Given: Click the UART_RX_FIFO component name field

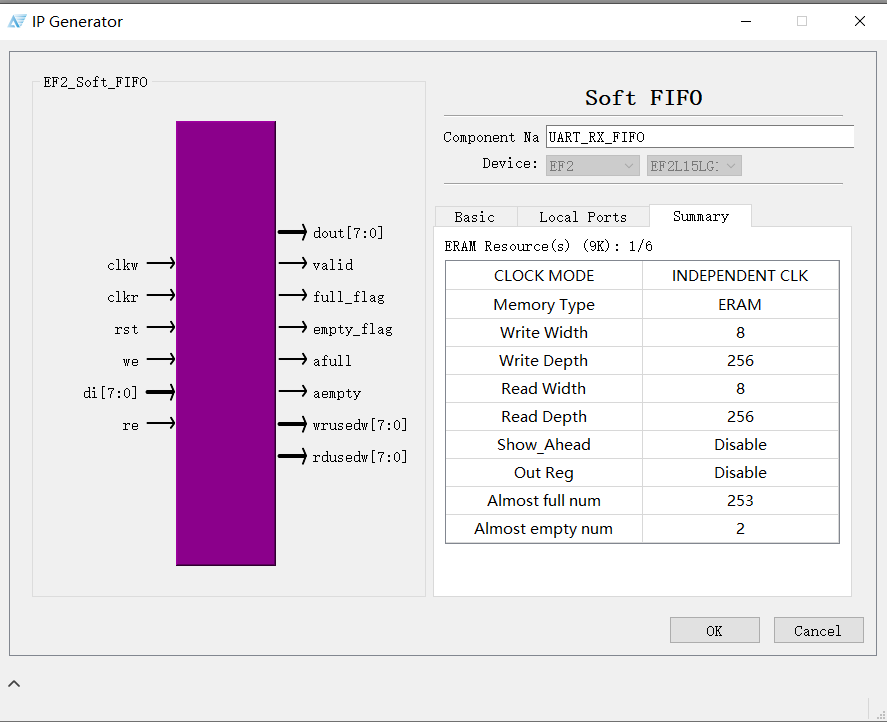Looking at the screenshot, I should [x=700, y=136].
